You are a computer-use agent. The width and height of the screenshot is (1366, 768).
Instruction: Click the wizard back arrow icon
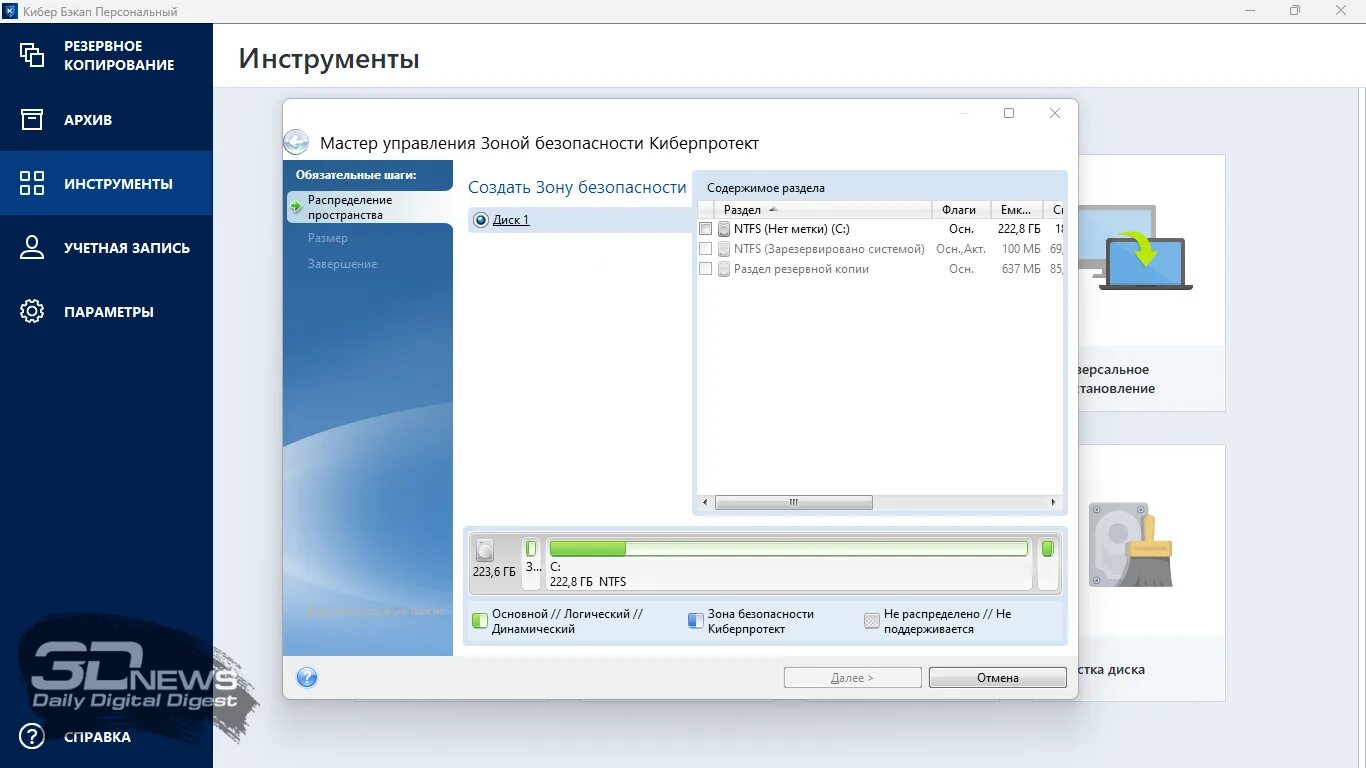point(296,142)
